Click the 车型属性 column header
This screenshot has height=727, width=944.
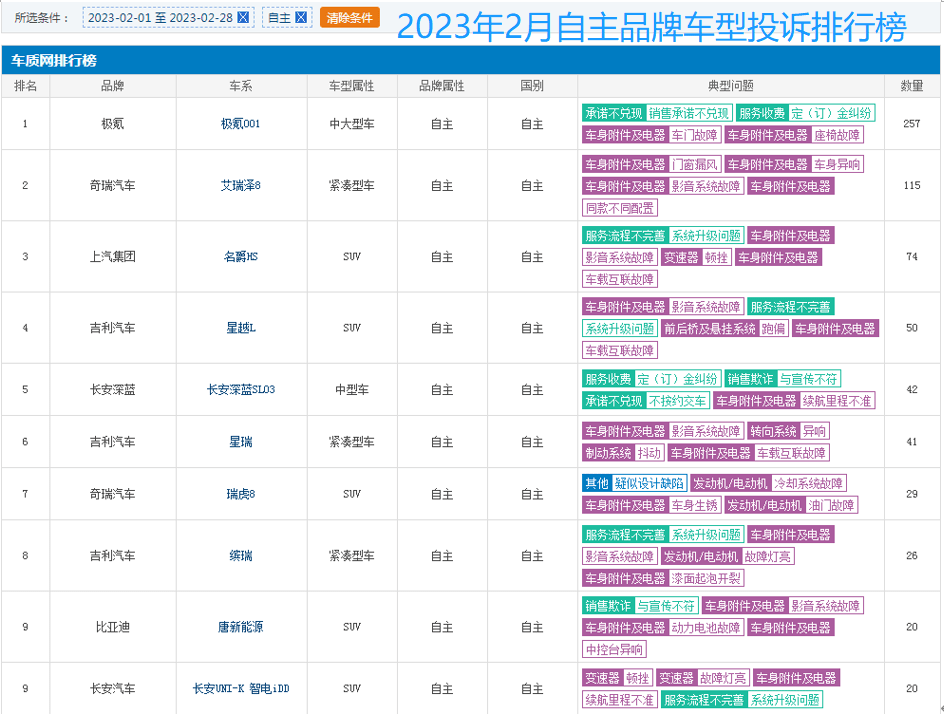(352, 86)
